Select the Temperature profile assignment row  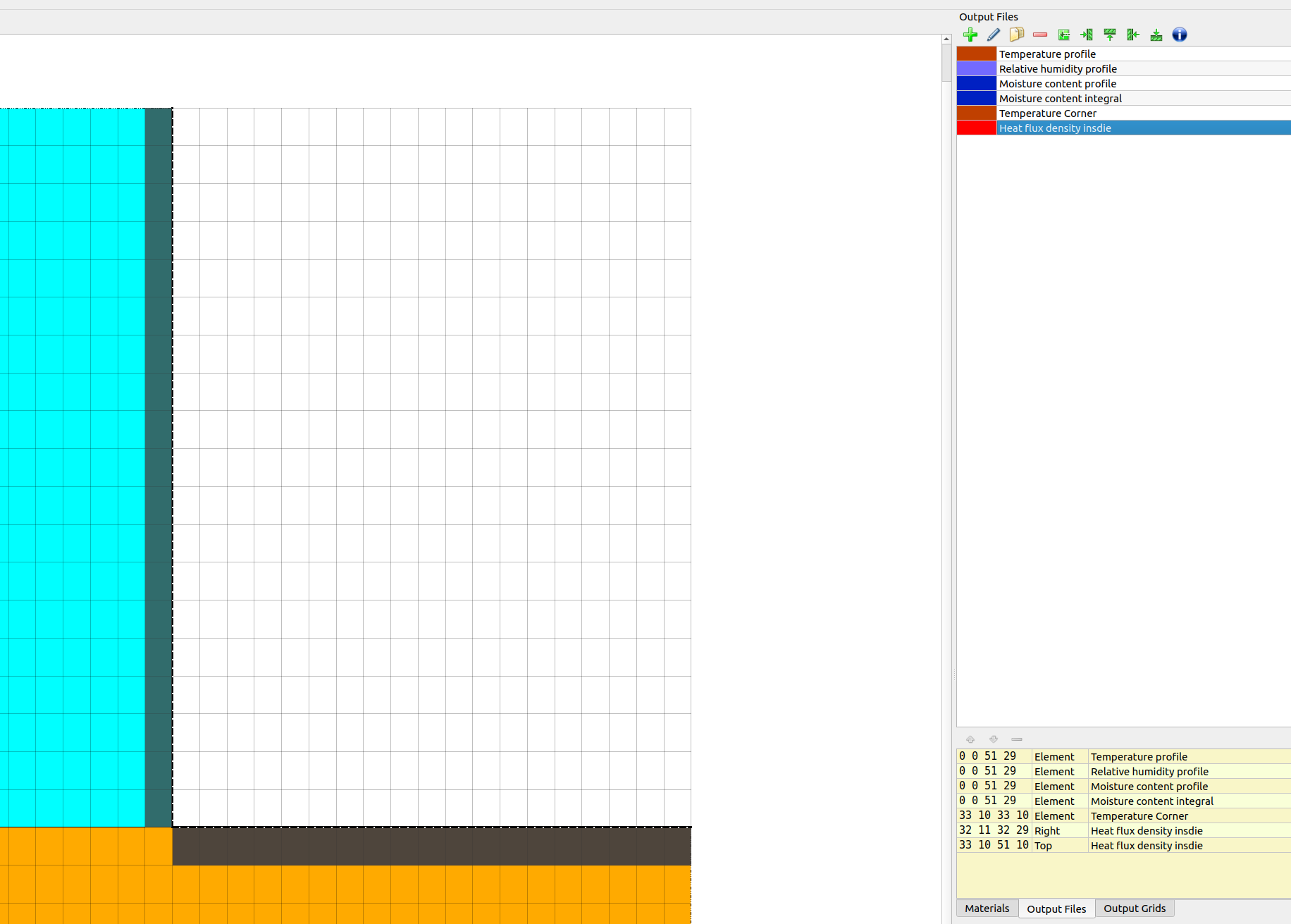(1124, 757)
